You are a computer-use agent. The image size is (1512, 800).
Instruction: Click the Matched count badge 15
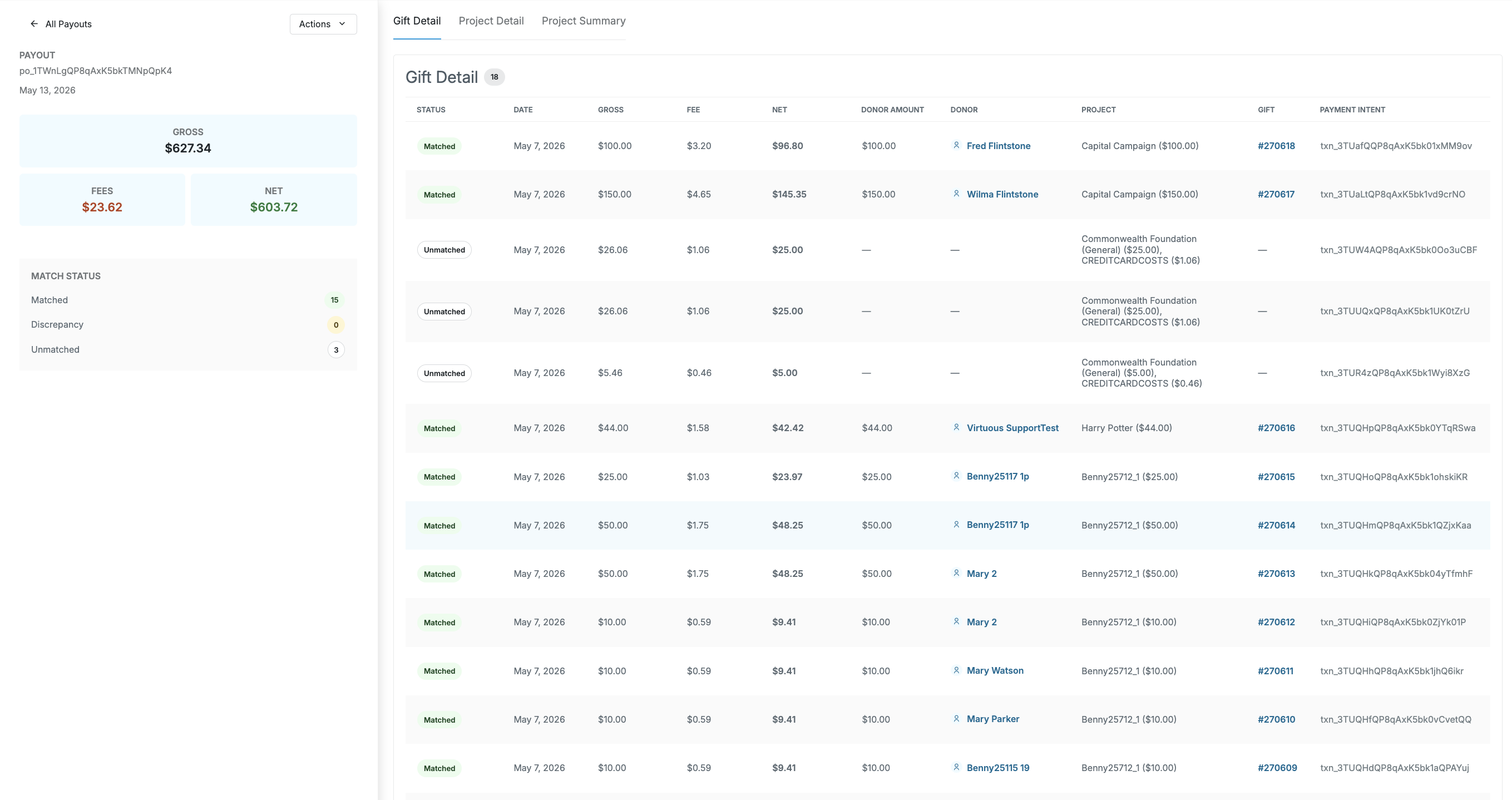(334, 300)
